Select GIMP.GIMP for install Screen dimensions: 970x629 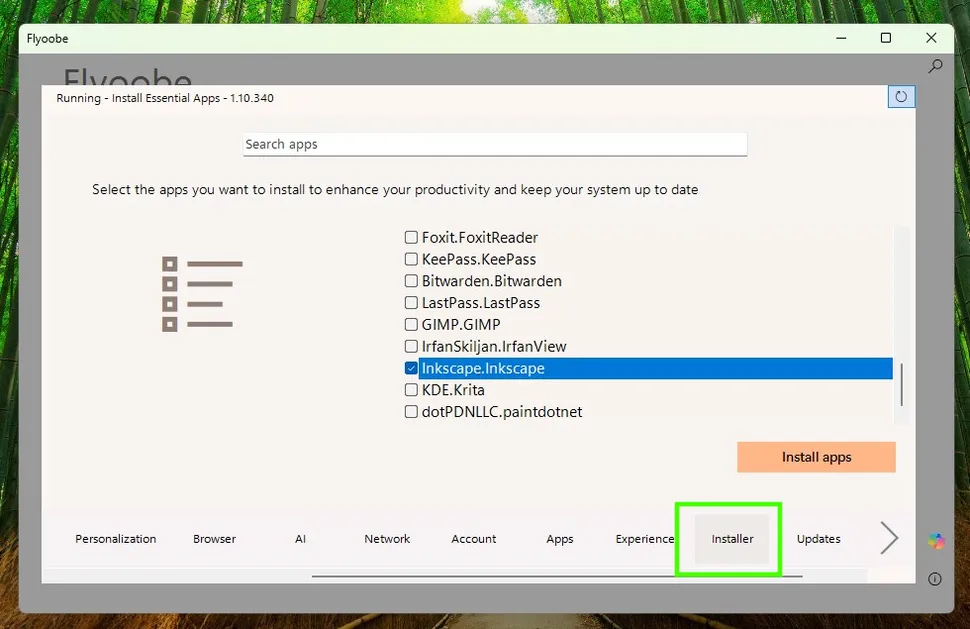pyautogui.click(x=411, y=324)
